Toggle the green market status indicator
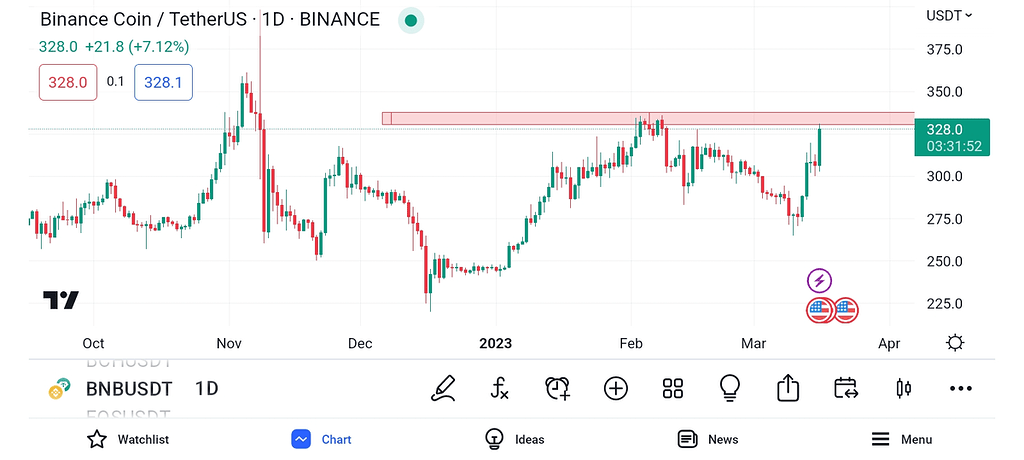 coord(411,20)
